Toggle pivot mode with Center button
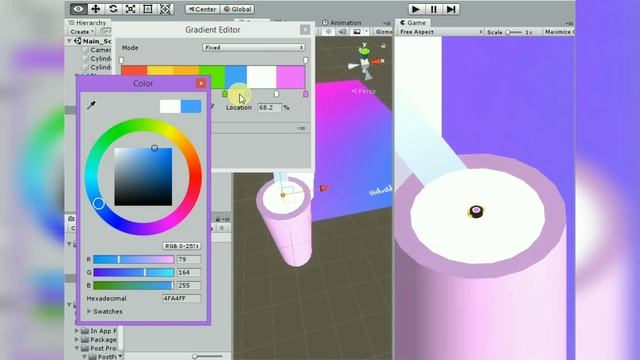This screenshot has width=640, height=360. [x=203, y=9]
